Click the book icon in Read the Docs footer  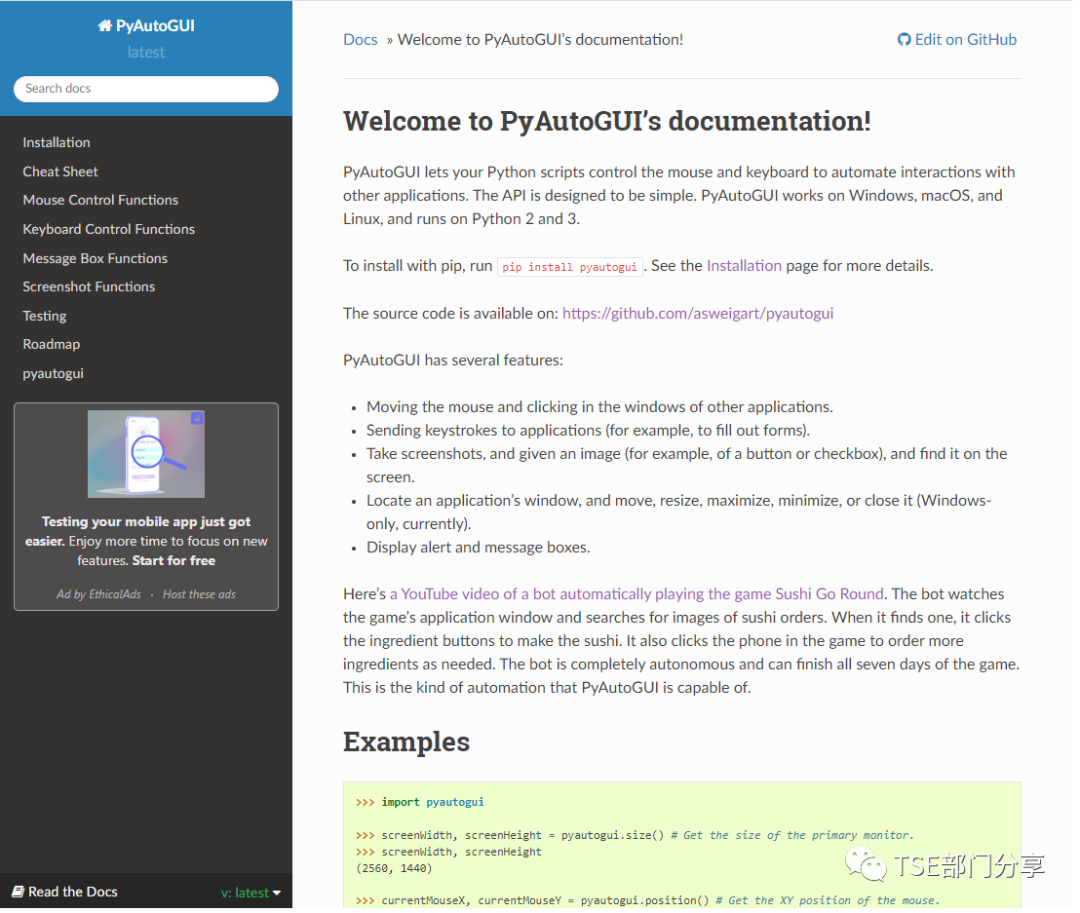pos(18,891)
